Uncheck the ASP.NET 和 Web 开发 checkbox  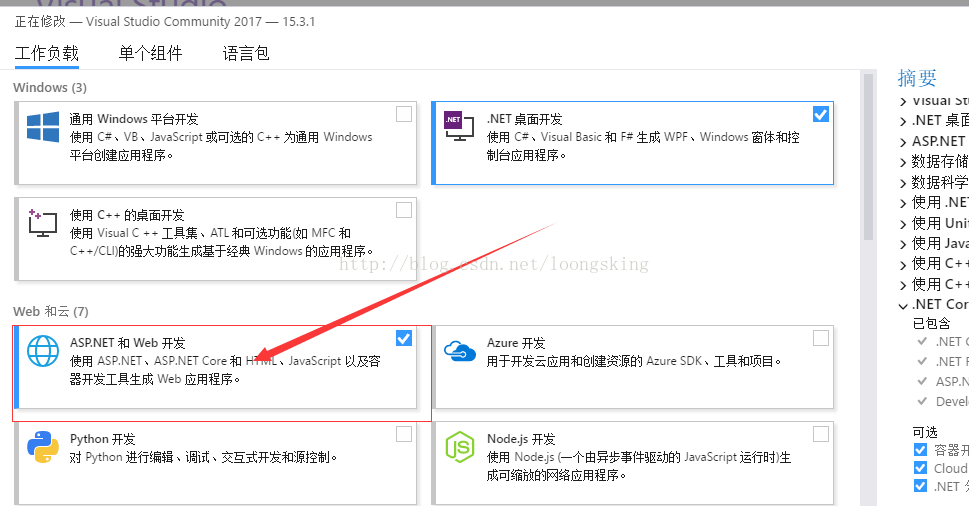pos(404,338)
